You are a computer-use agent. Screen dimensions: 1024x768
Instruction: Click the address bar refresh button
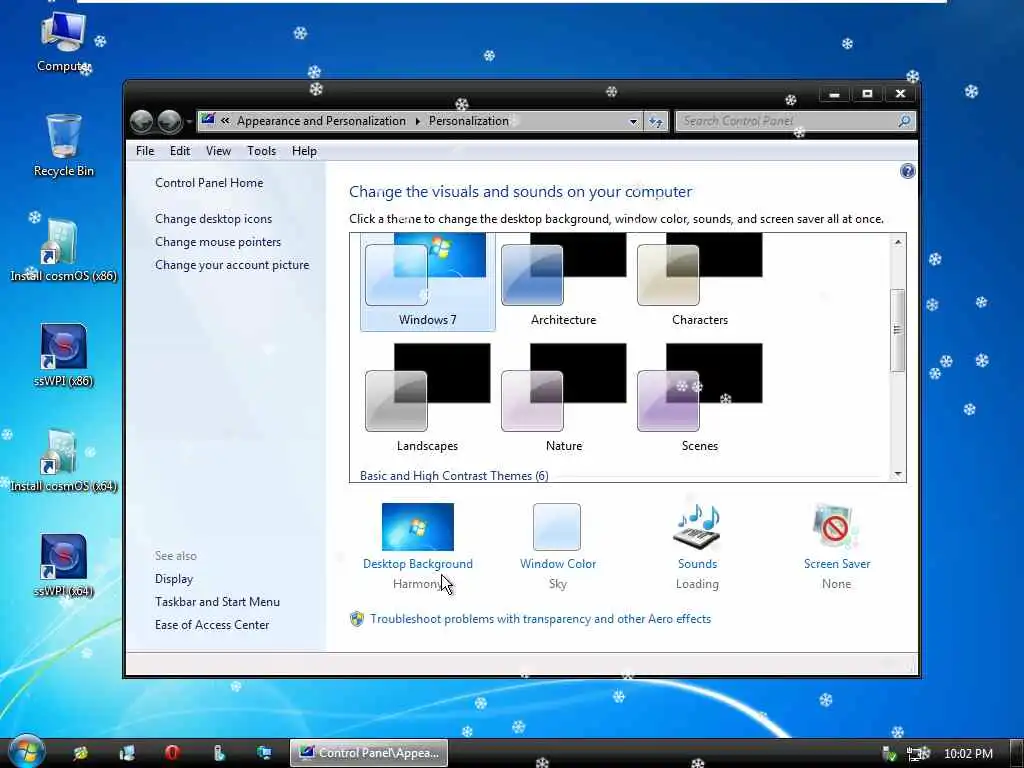656,121
